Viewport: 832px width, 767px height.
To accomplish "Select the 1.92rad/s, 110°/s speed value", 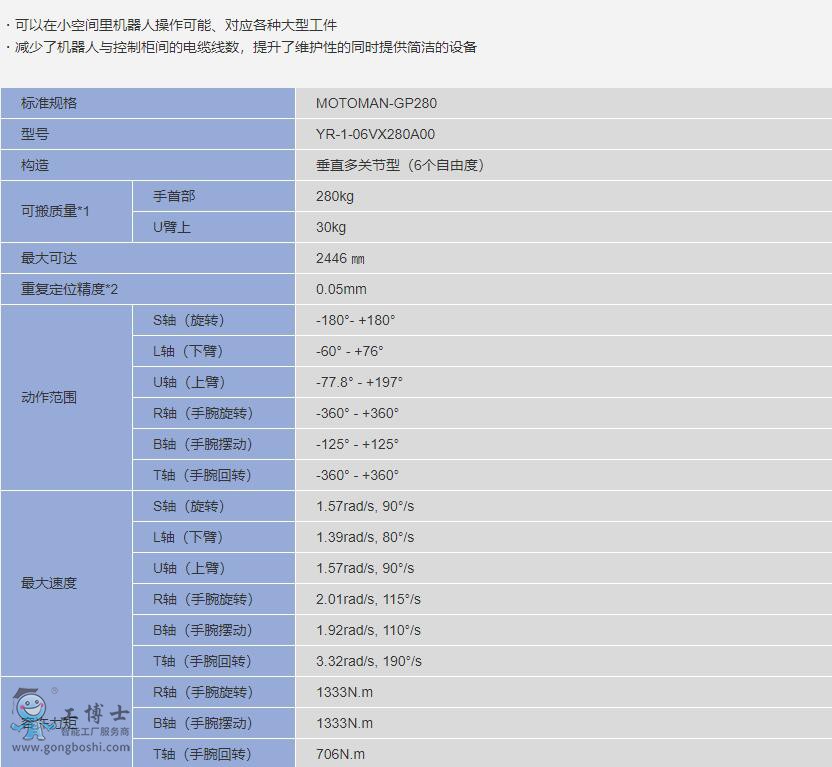I will [368, 630].
